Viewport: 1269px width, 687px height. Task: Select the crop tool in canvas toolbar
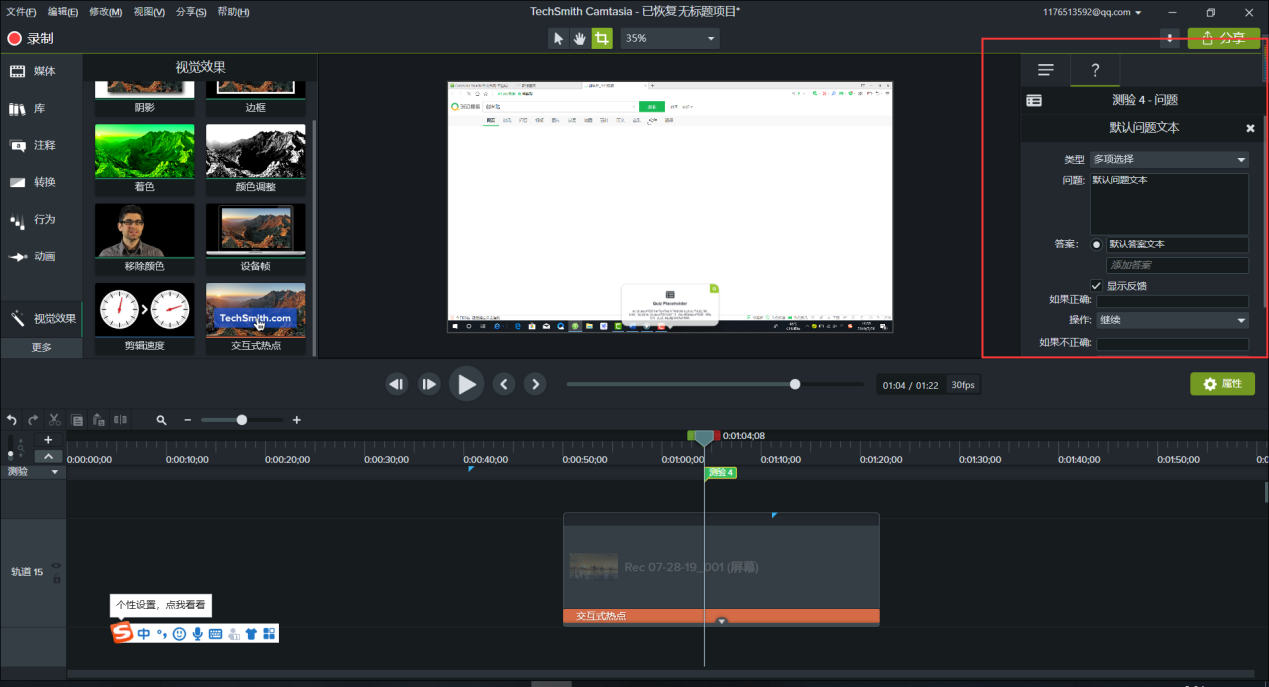[x=602, y=38]
